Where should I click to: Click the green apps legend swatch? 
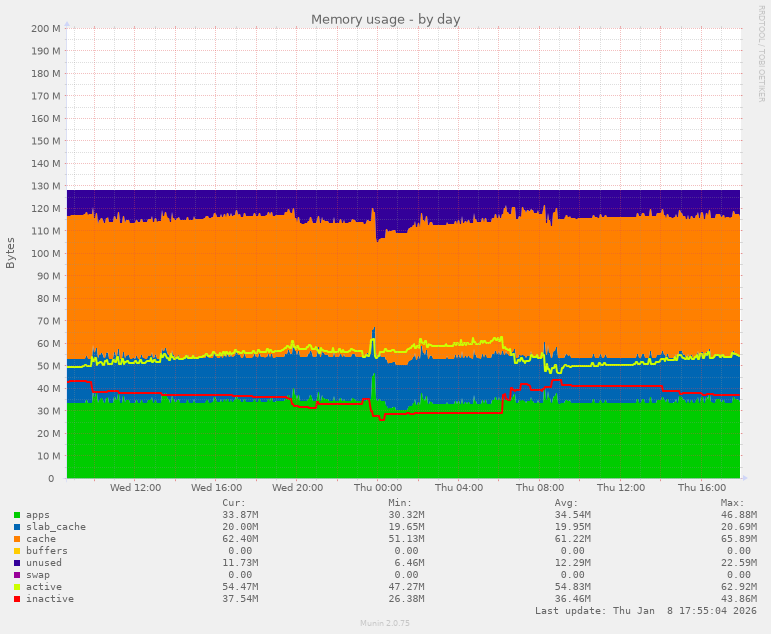tap(17, 515)
